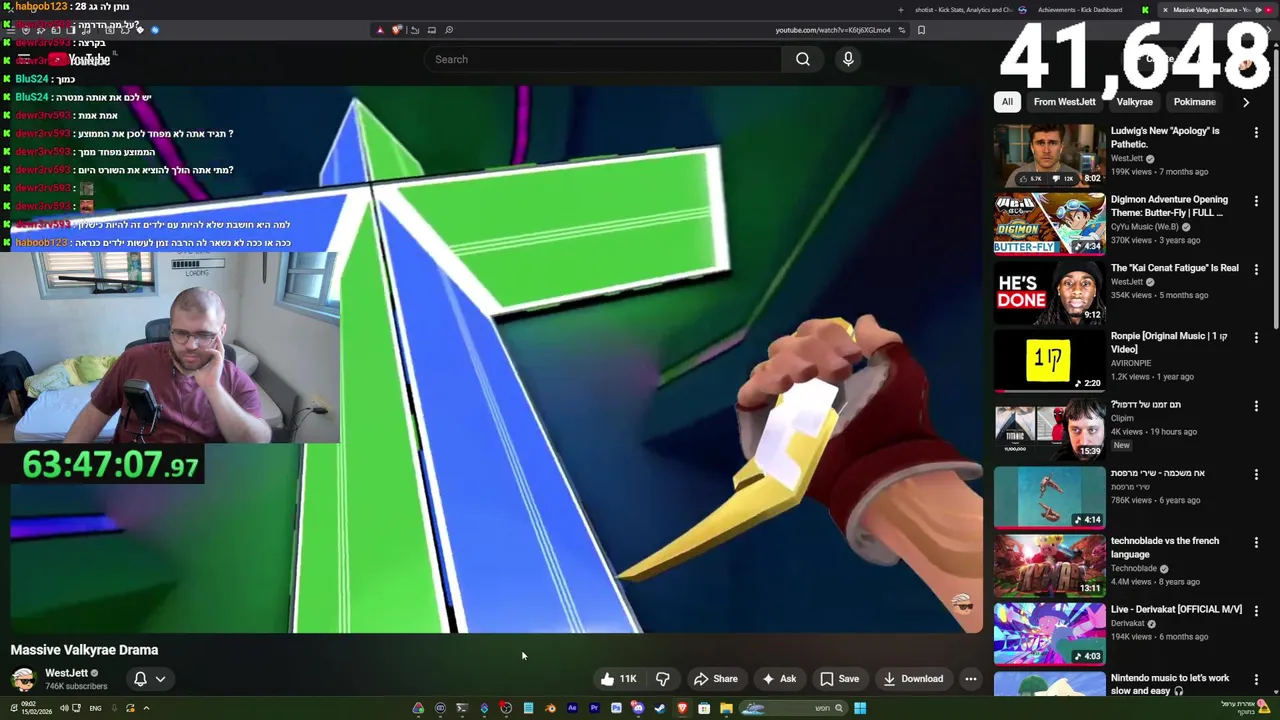Like the video with thumbs-up button
1280x720 pixels.
pyautogui.click(x=618, y=679)
